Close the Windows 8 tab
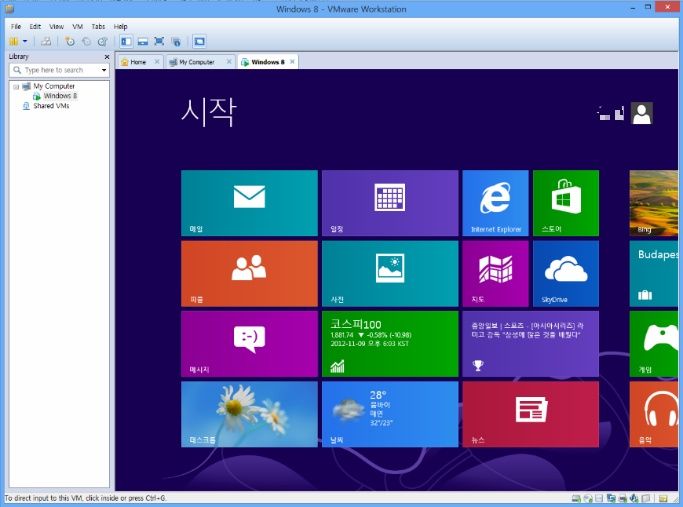683x507 pixels. tap(292, 62)
